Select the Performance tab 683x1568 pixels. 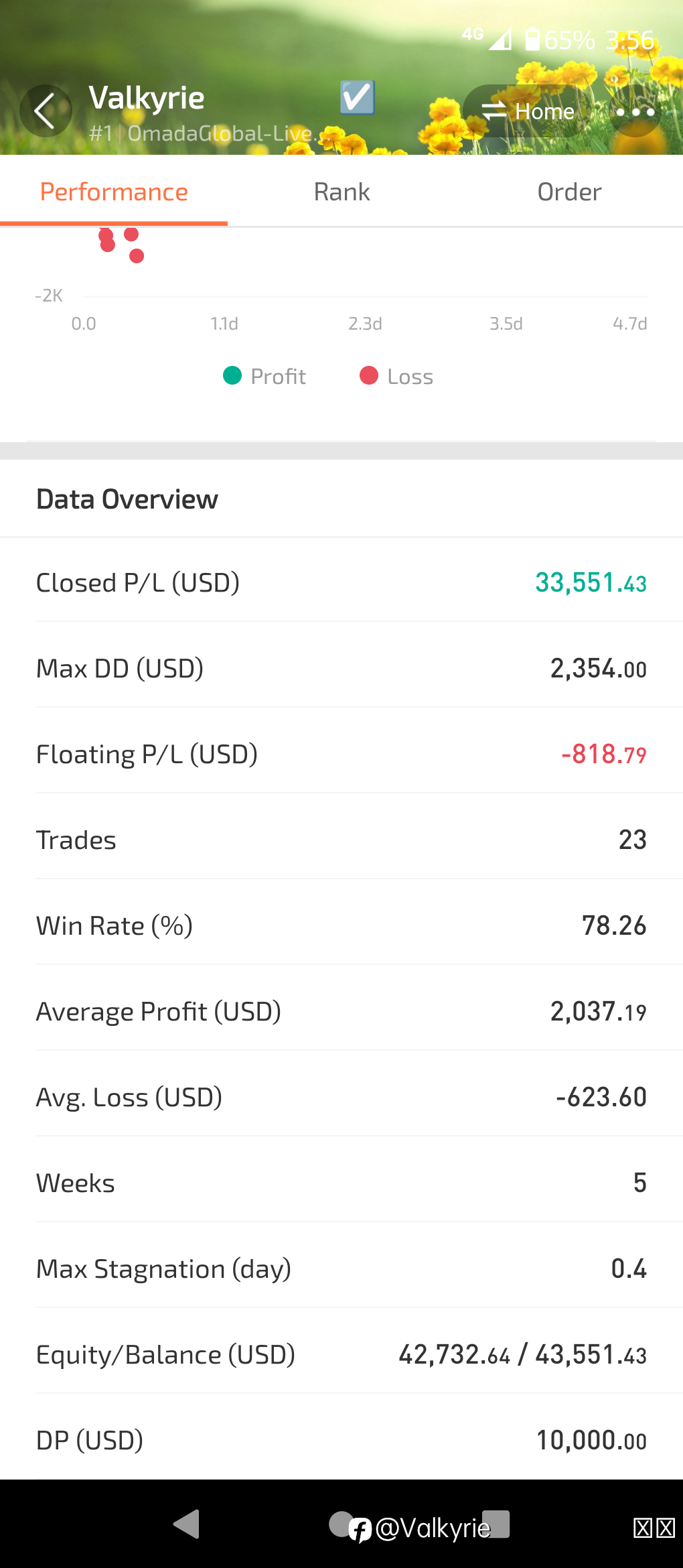point(114,192)
